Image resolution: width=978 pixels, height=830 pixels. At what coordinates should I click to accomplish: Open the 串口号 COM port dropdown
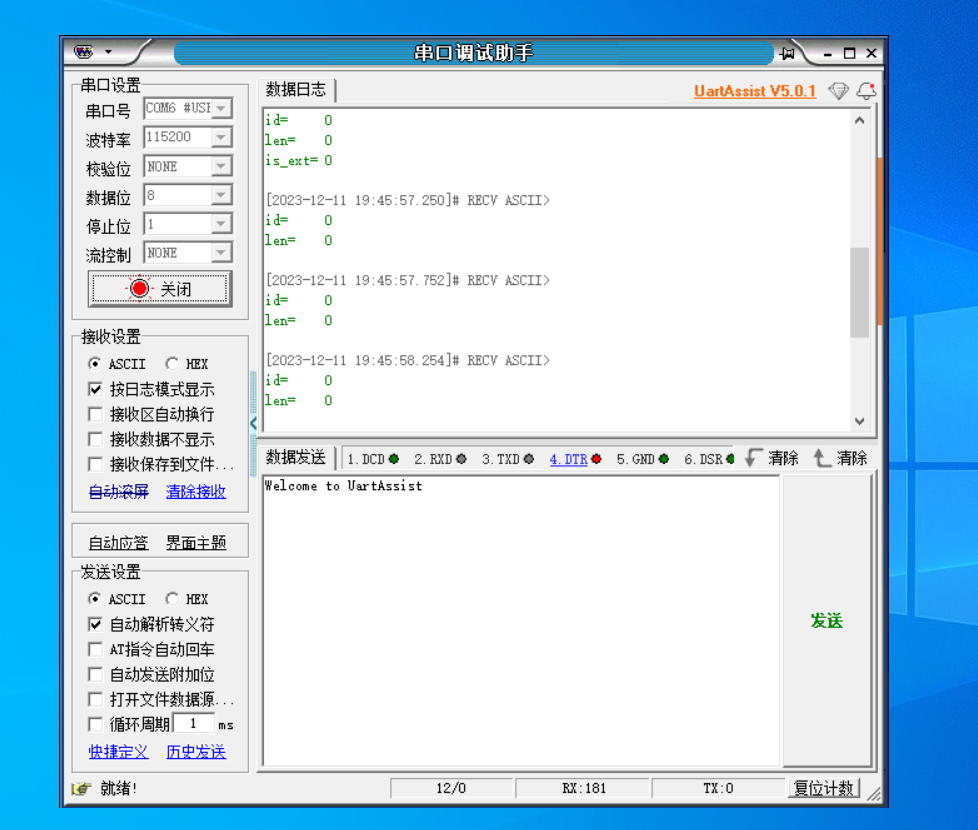pyautogui.click(x=221, y=108)
